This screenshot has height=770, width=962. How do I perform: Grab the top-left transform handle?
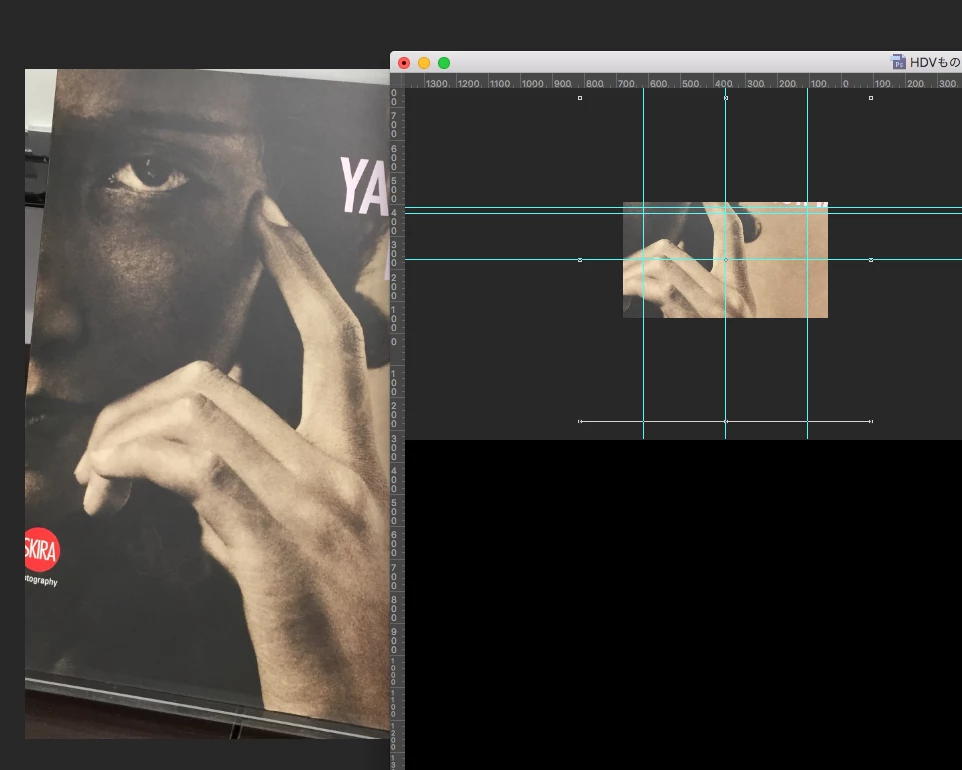coord(580,98)
